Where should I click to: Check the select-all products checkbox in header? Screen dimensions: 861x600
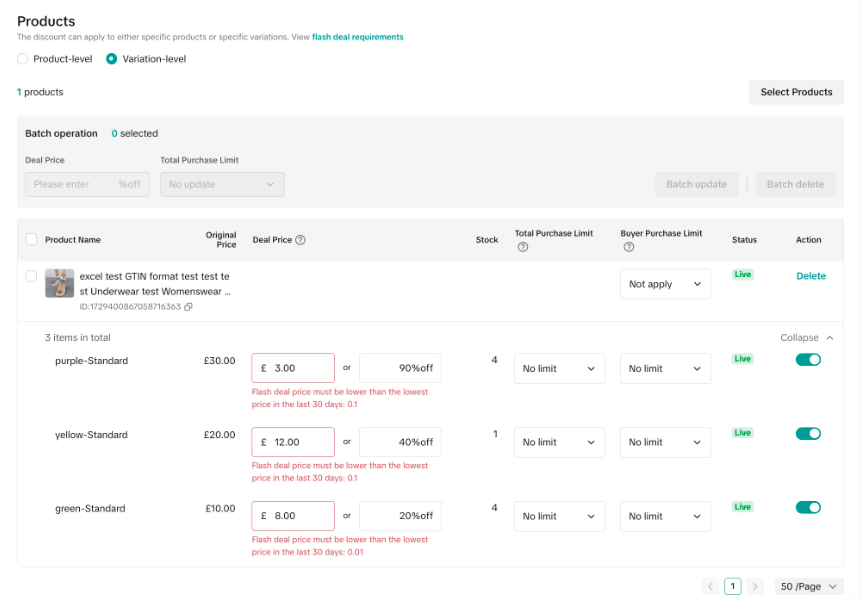pos(31,240)
